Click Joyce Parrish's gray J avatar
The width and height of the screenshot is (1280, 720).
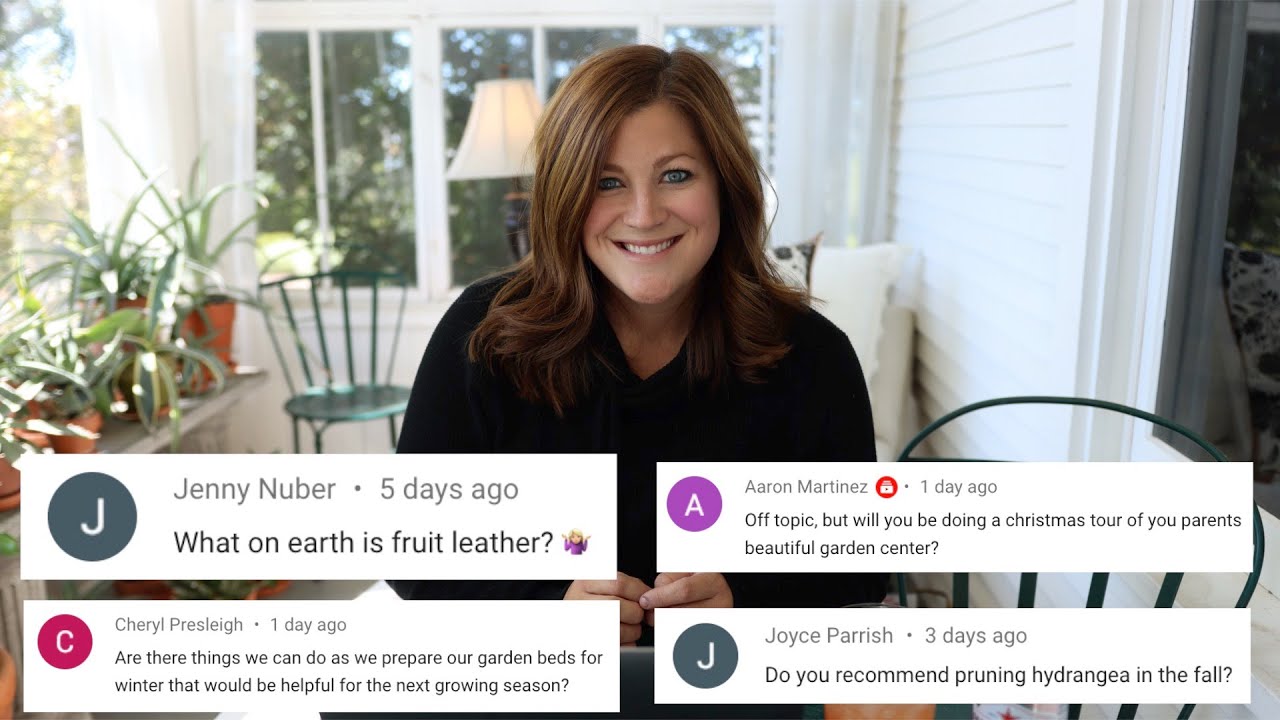(x=705, y=656)
